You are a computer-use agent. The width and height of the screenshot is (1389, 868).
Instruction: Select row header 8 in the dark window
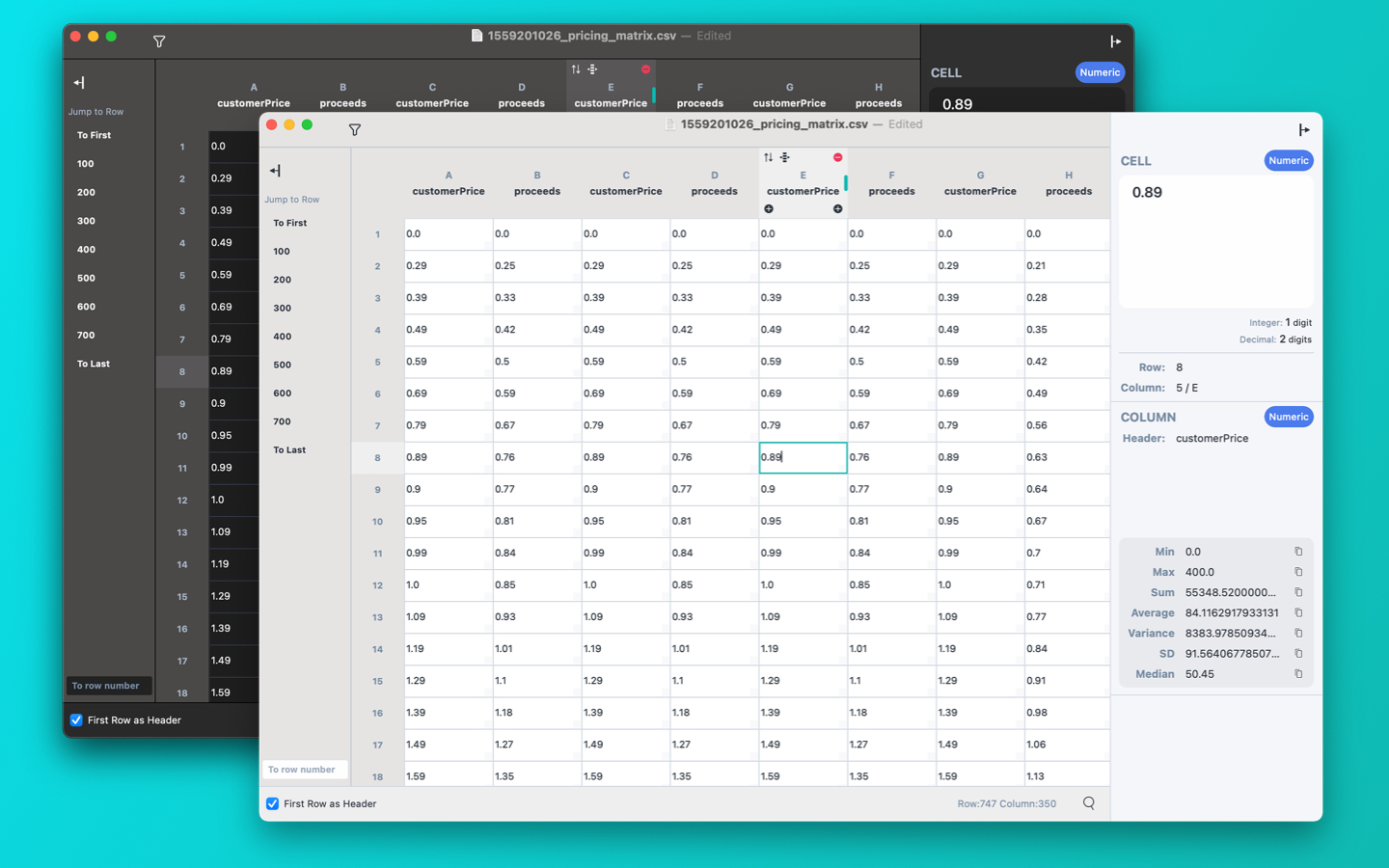pyautogui.click(x=182, y=371)
